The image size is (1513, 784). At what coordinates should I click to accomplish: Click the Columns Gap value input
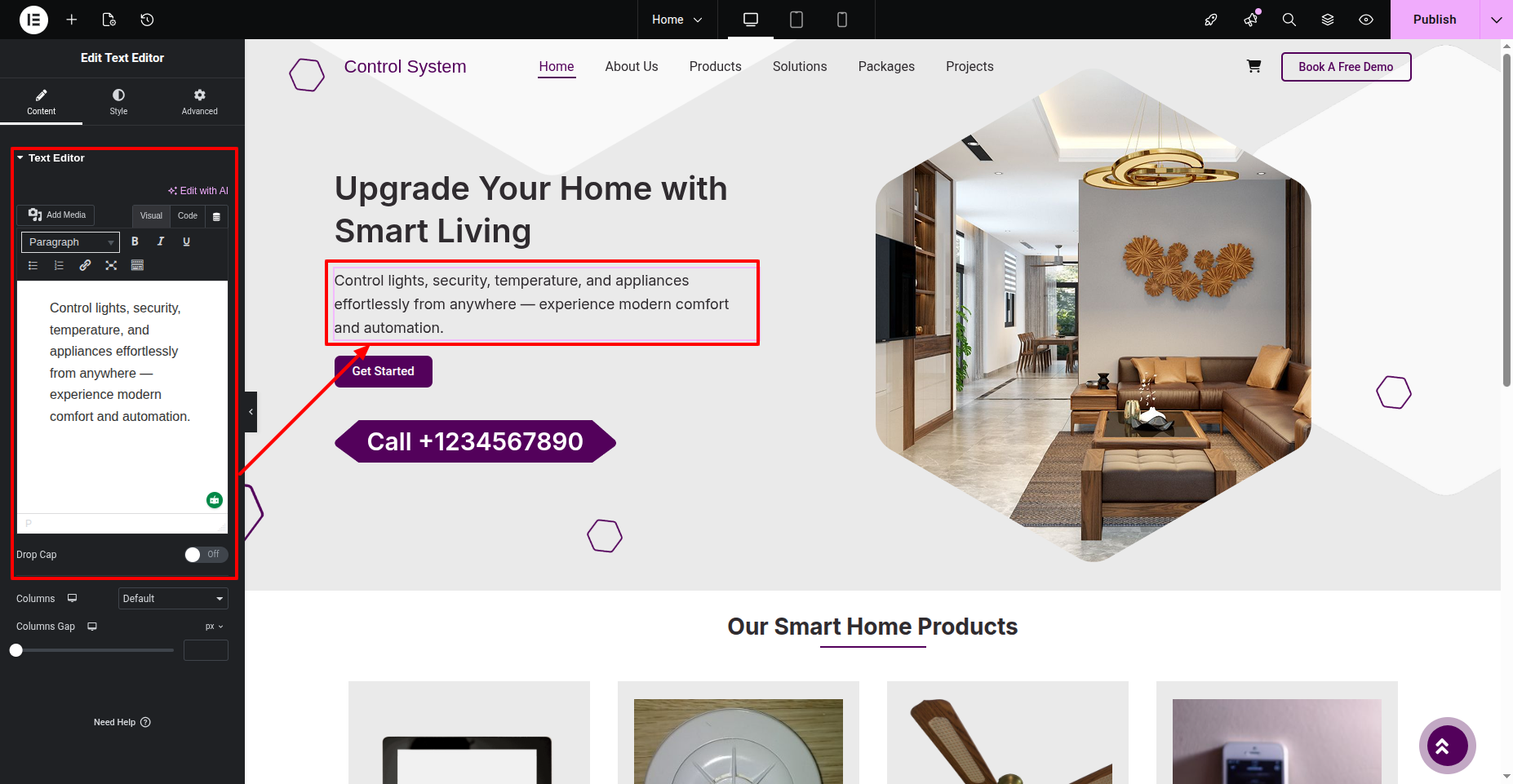tap(206, 650)
